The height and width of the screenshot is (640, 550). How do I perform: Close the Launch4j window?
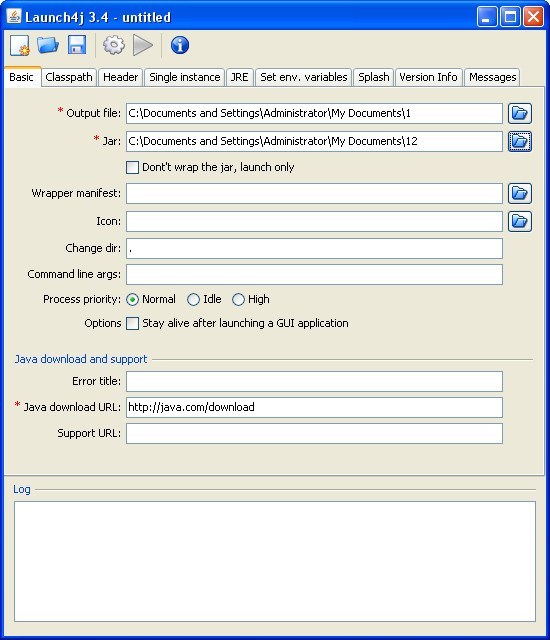tap(533, 17)
